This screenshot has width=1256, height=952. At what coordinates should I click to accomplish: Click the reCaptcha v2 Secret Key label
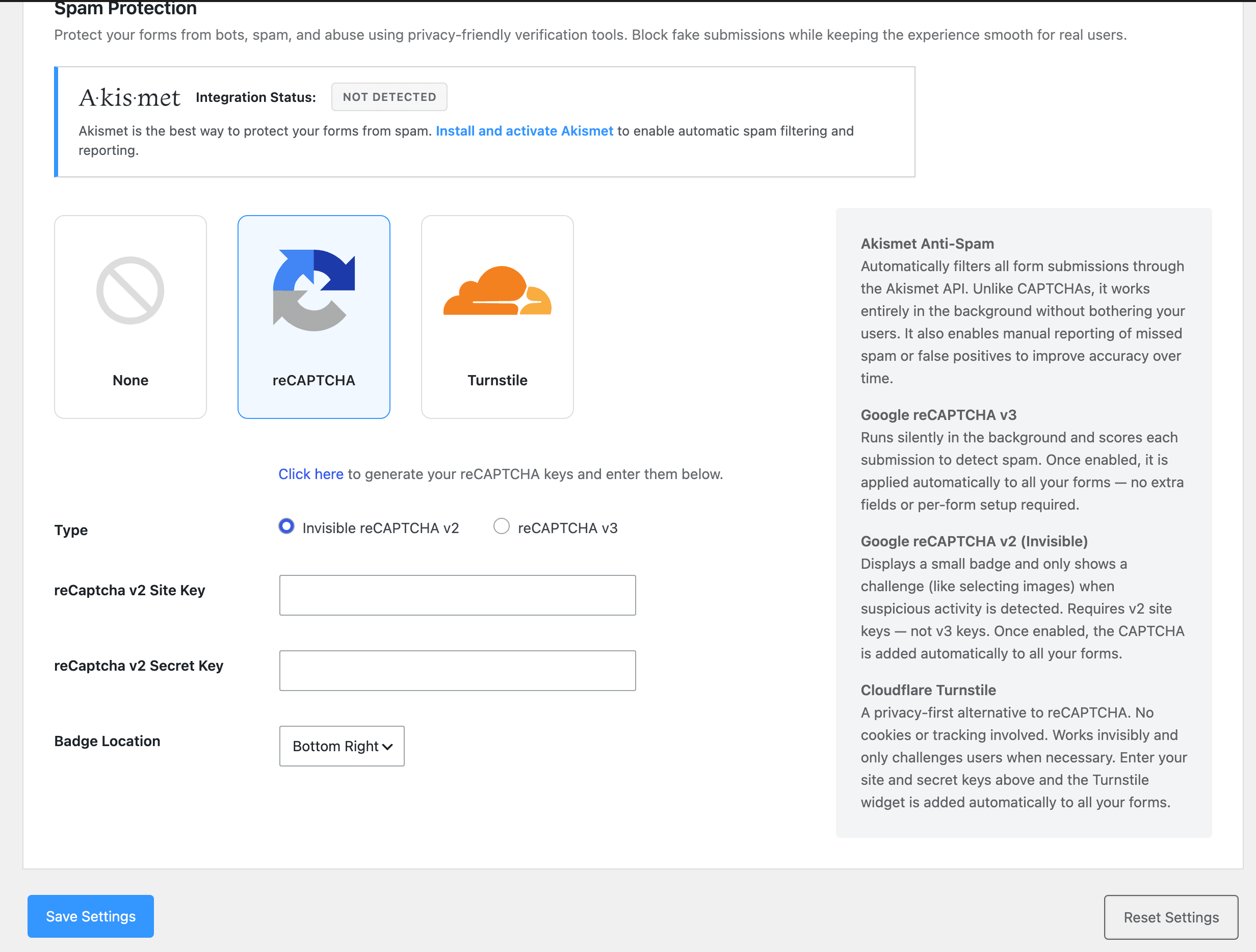pos(139,666)
